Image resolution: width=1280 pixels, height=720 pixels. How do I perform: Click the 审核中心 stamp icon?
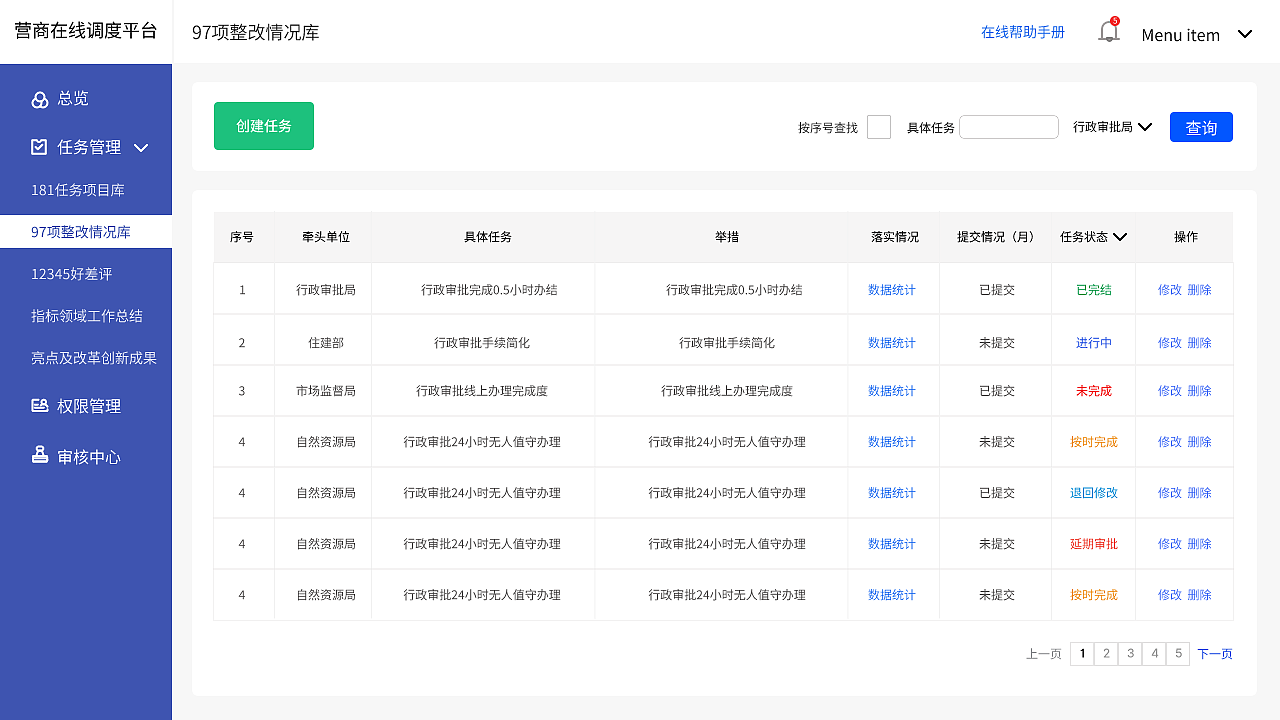point(40,456)
